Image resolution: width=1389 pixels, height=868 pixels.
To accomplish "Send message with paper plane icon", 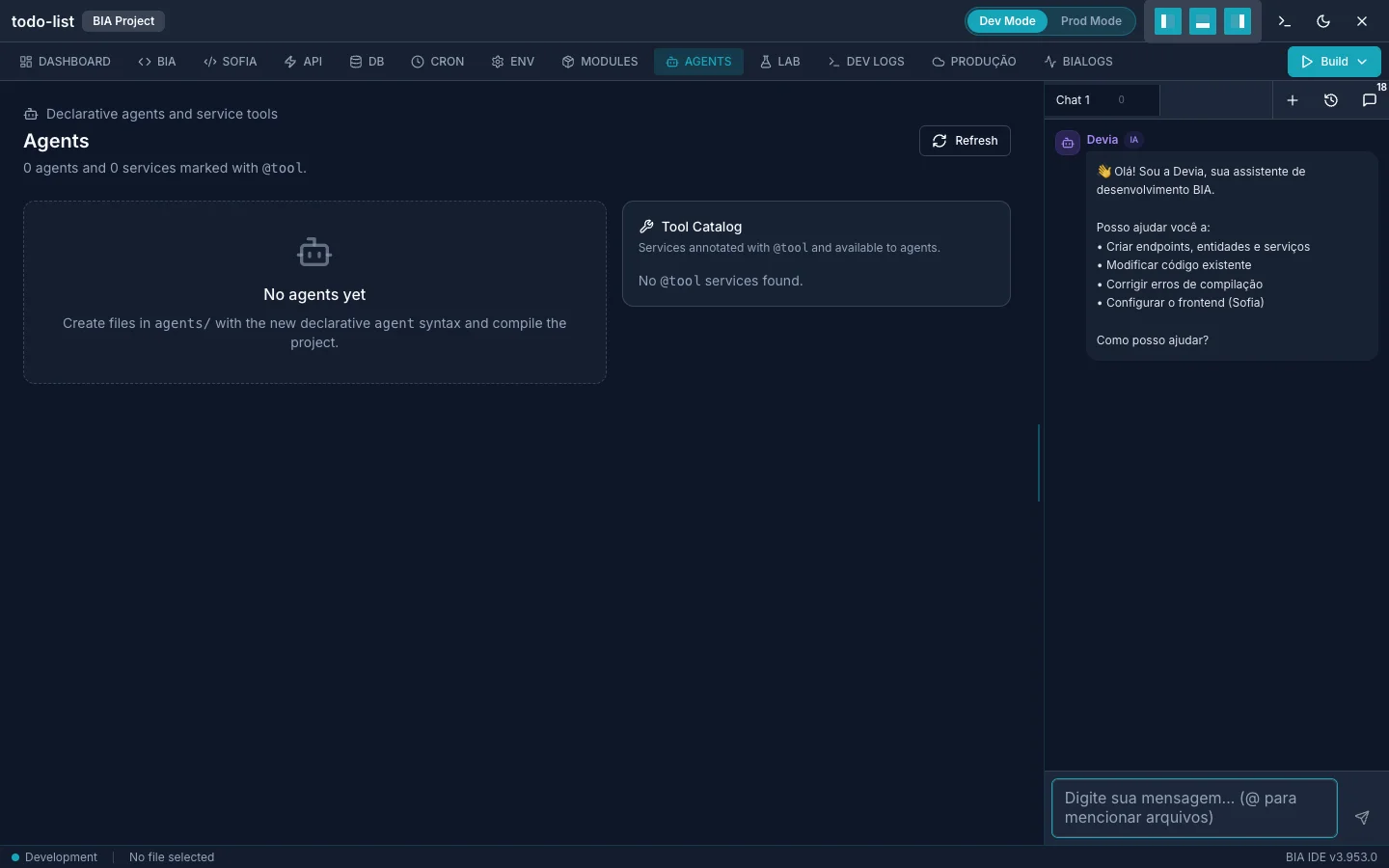I will pos(1362,817).
